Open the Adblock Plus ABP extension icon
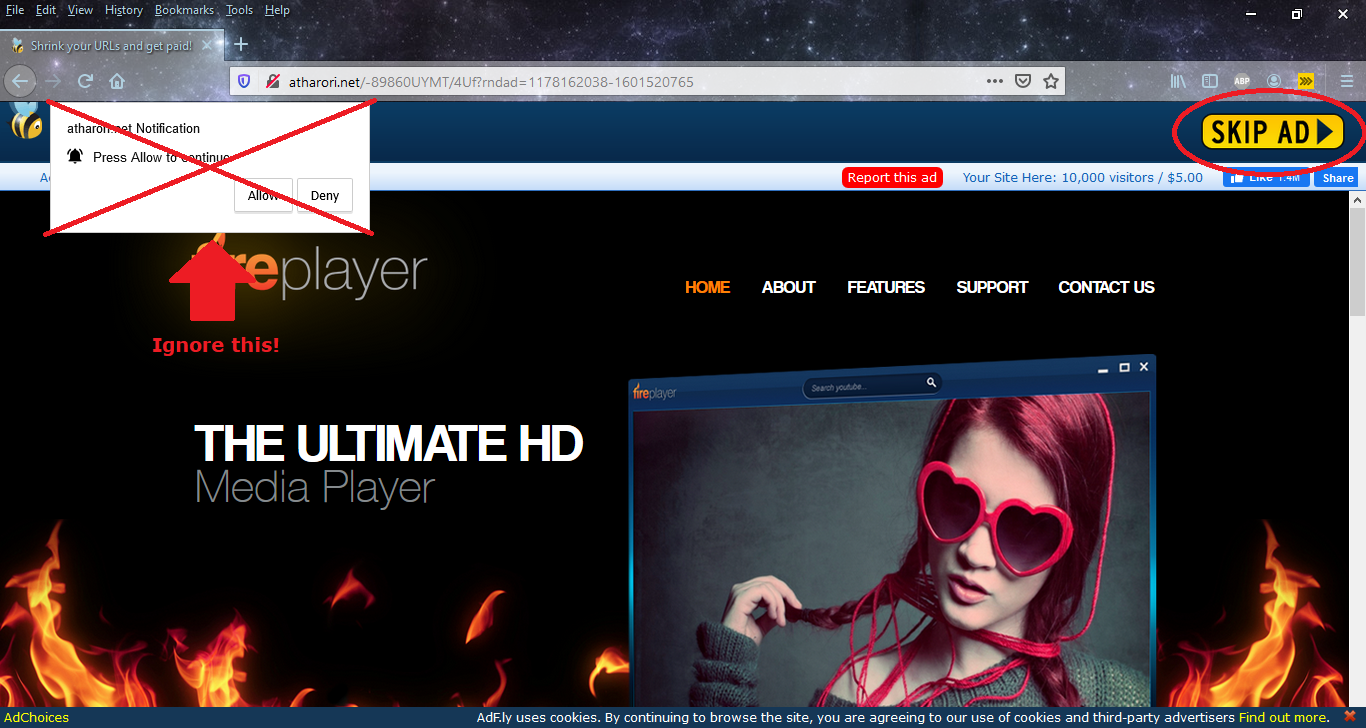This screenshot has width=1366, height=728. (1242, 81)
